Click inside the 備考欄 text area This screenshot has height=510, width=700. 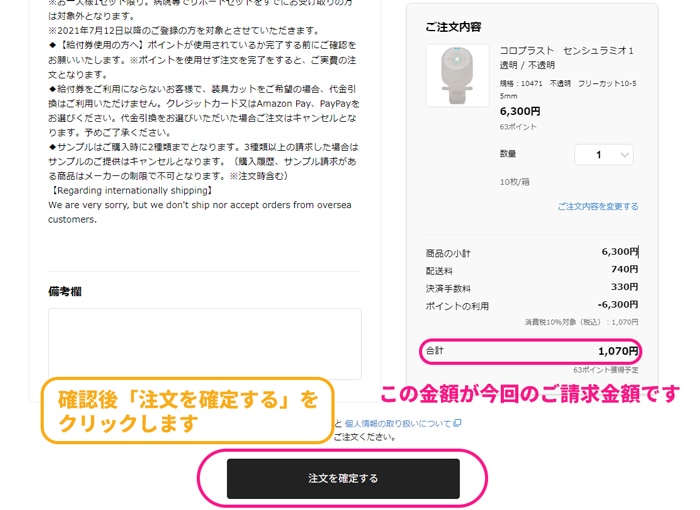(x=204, y=343)
